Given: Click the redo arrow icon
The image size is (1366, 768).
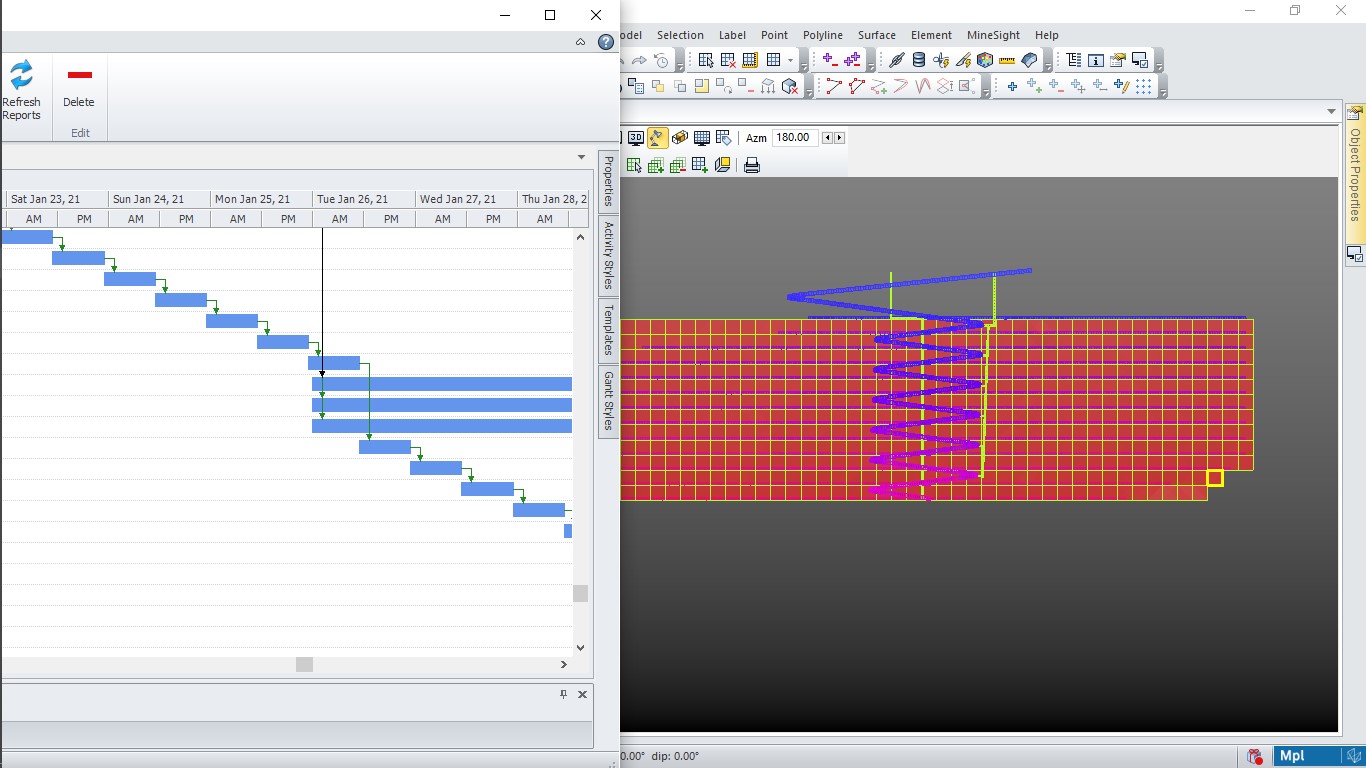Looking at the screenshot, I should [639, 60].
